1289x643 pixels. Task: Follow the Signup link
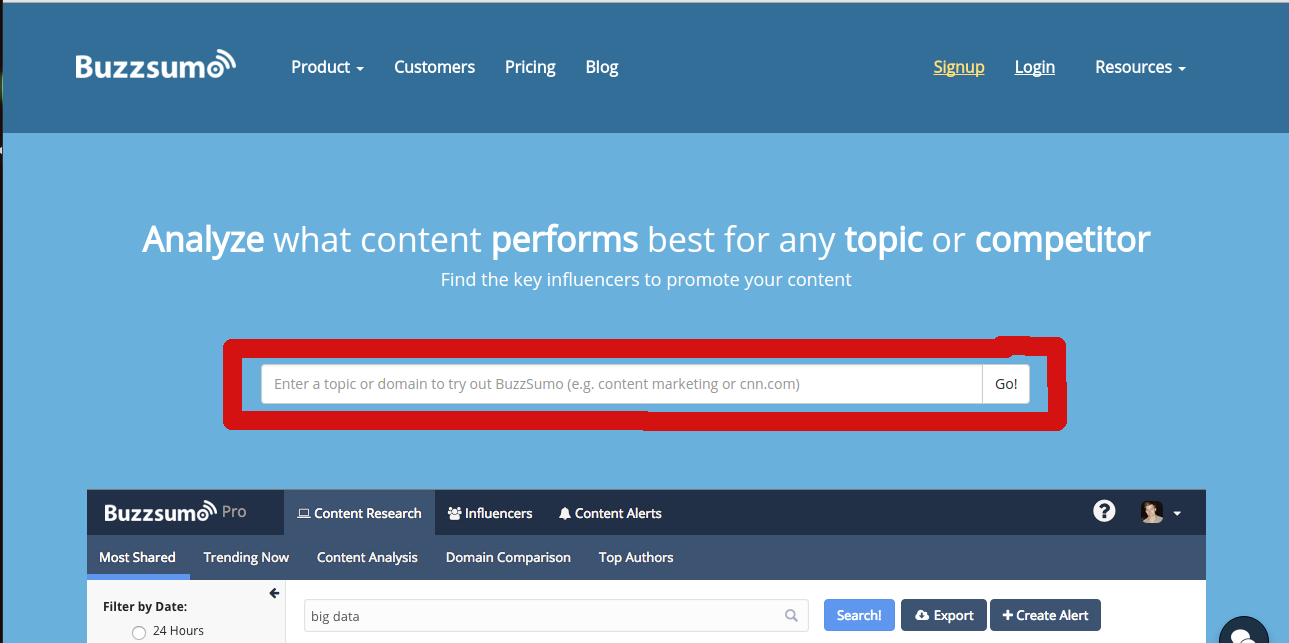958,67
